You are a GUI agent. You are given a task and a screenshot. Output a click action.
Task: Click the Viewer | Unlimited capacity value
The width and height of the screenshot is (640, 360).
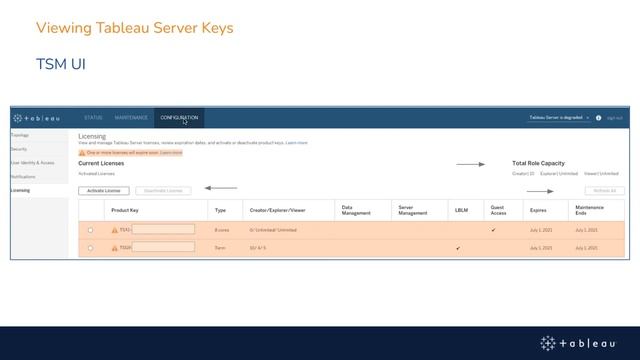point(601,173)
